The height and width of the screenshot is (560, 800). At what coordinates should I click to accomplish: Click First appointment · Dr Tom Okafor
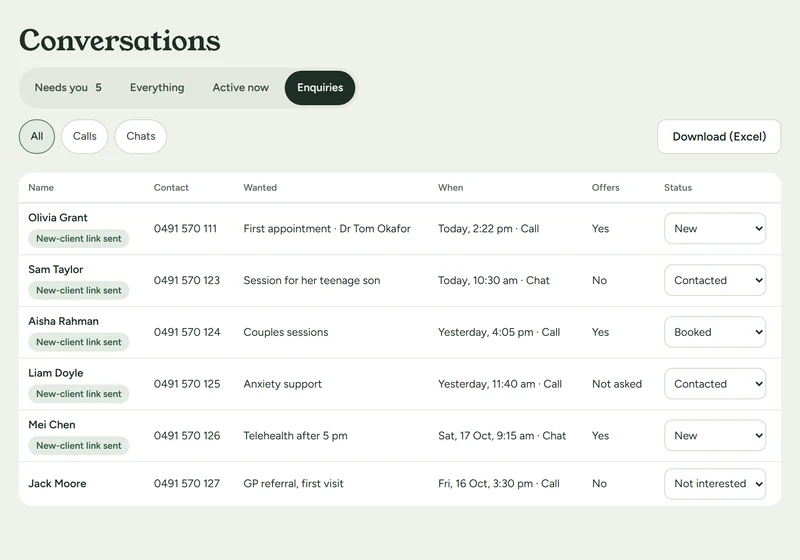pyautogui.click(x=327, y=228)
